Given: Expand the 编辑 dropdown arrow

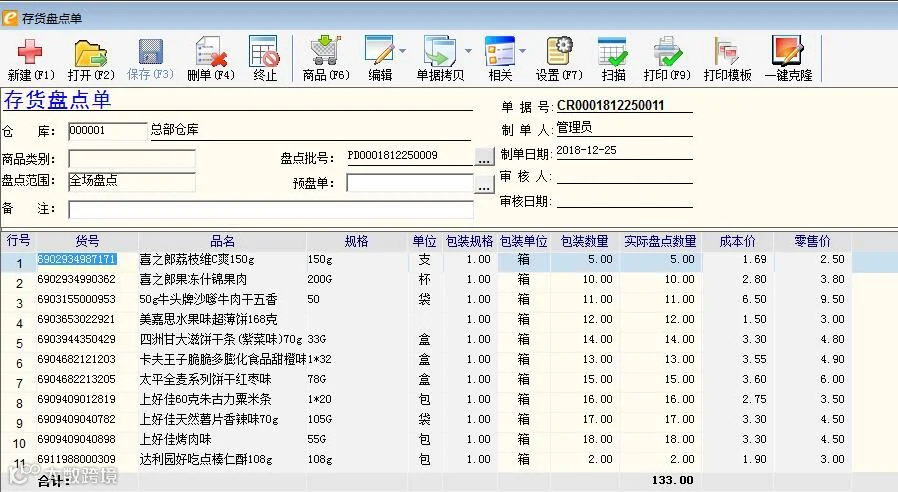Looking at the screenshot, I should (x=403, y=51).
